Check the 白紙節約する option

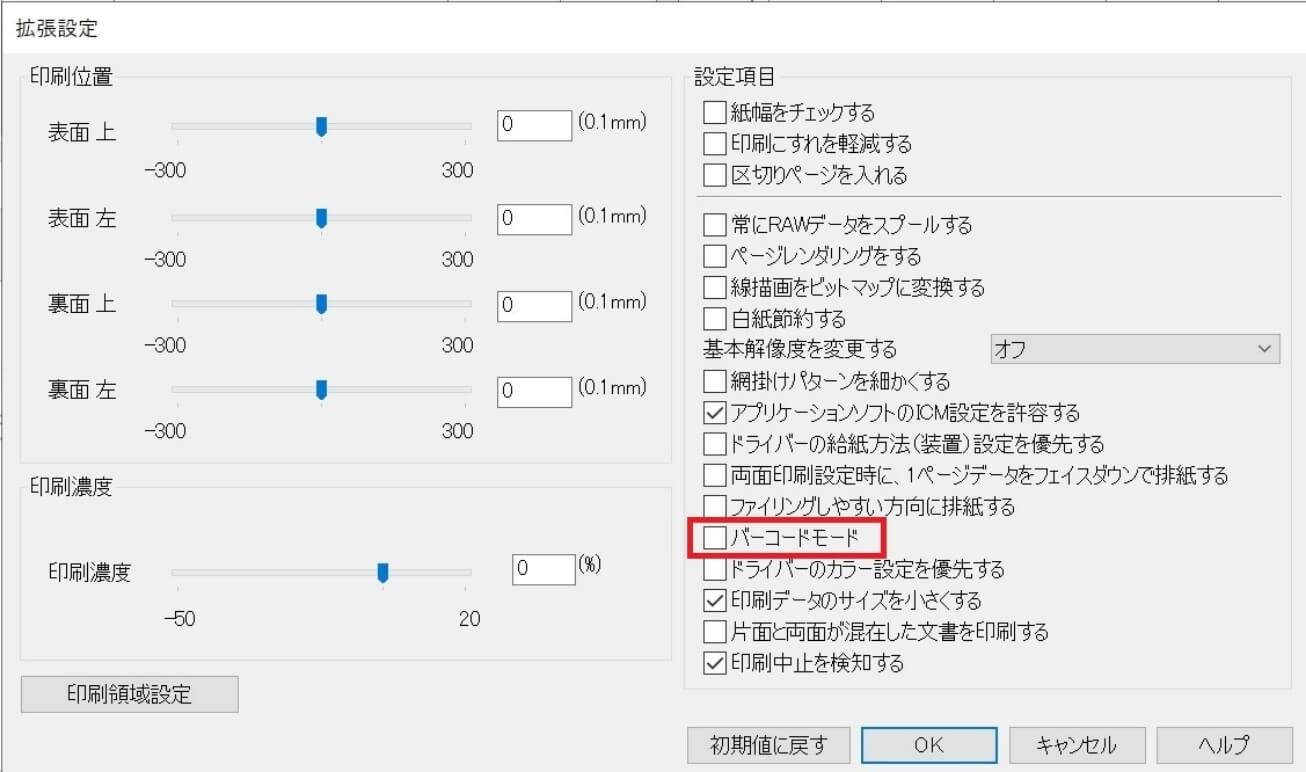click(714, 319)
